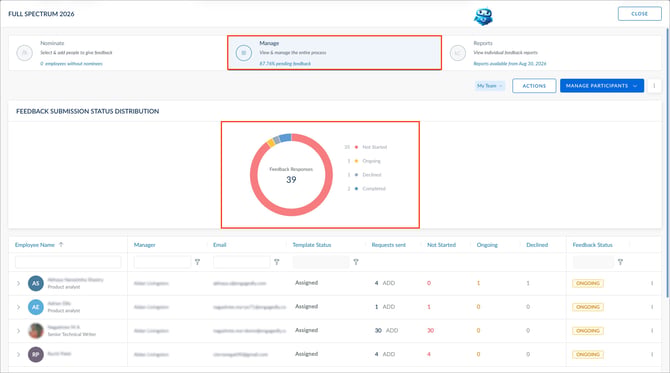Sort by Email column header
The height and width of the screenshot is (373, 670).
220,245
